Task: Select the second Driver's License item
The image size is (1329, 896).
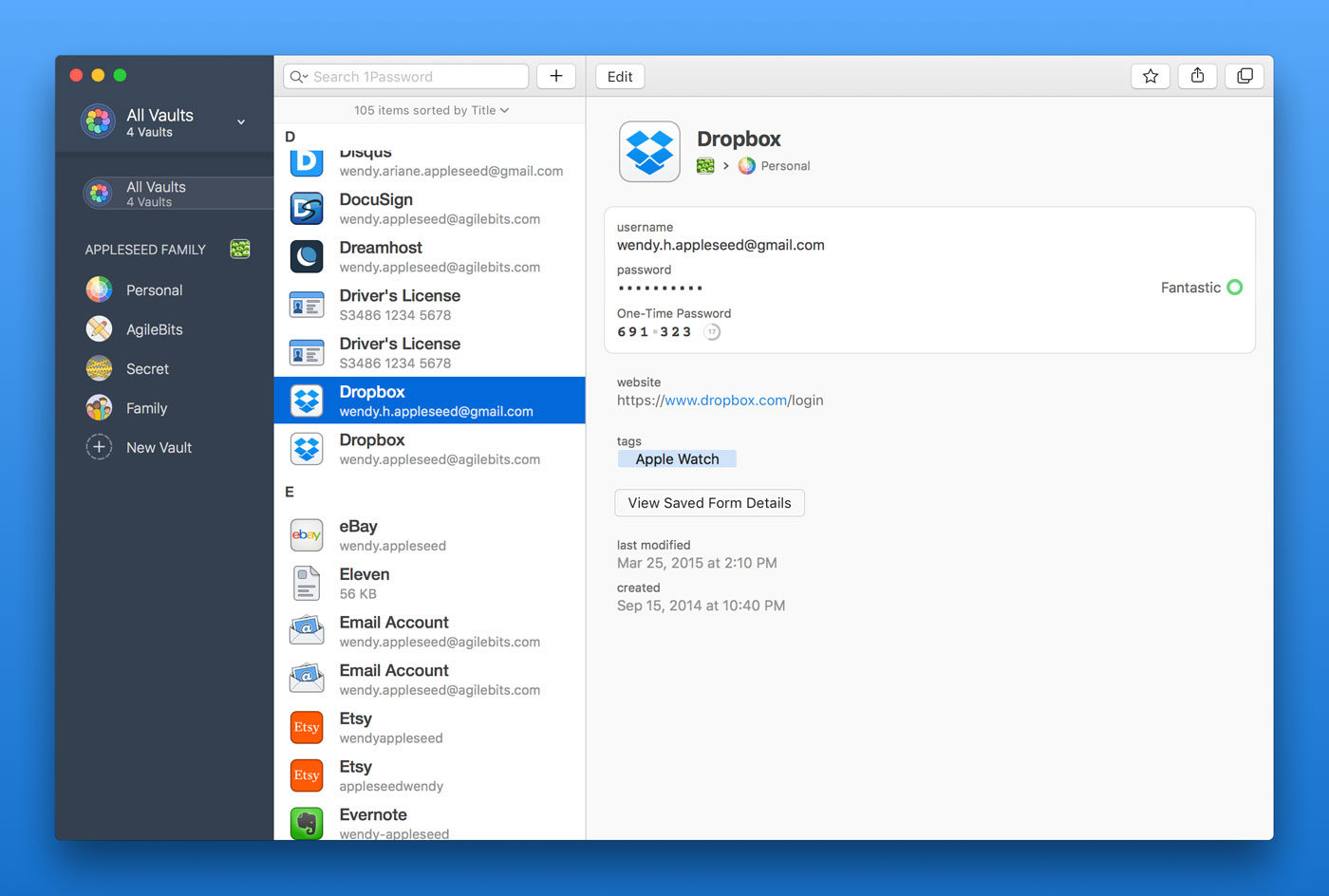Action: (x=430, y=353)
